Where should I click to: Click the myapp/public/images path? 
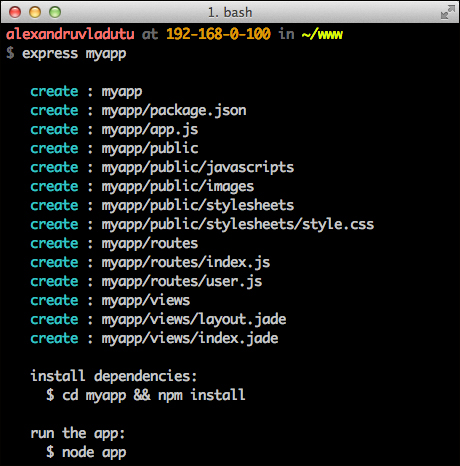(178, 187)
